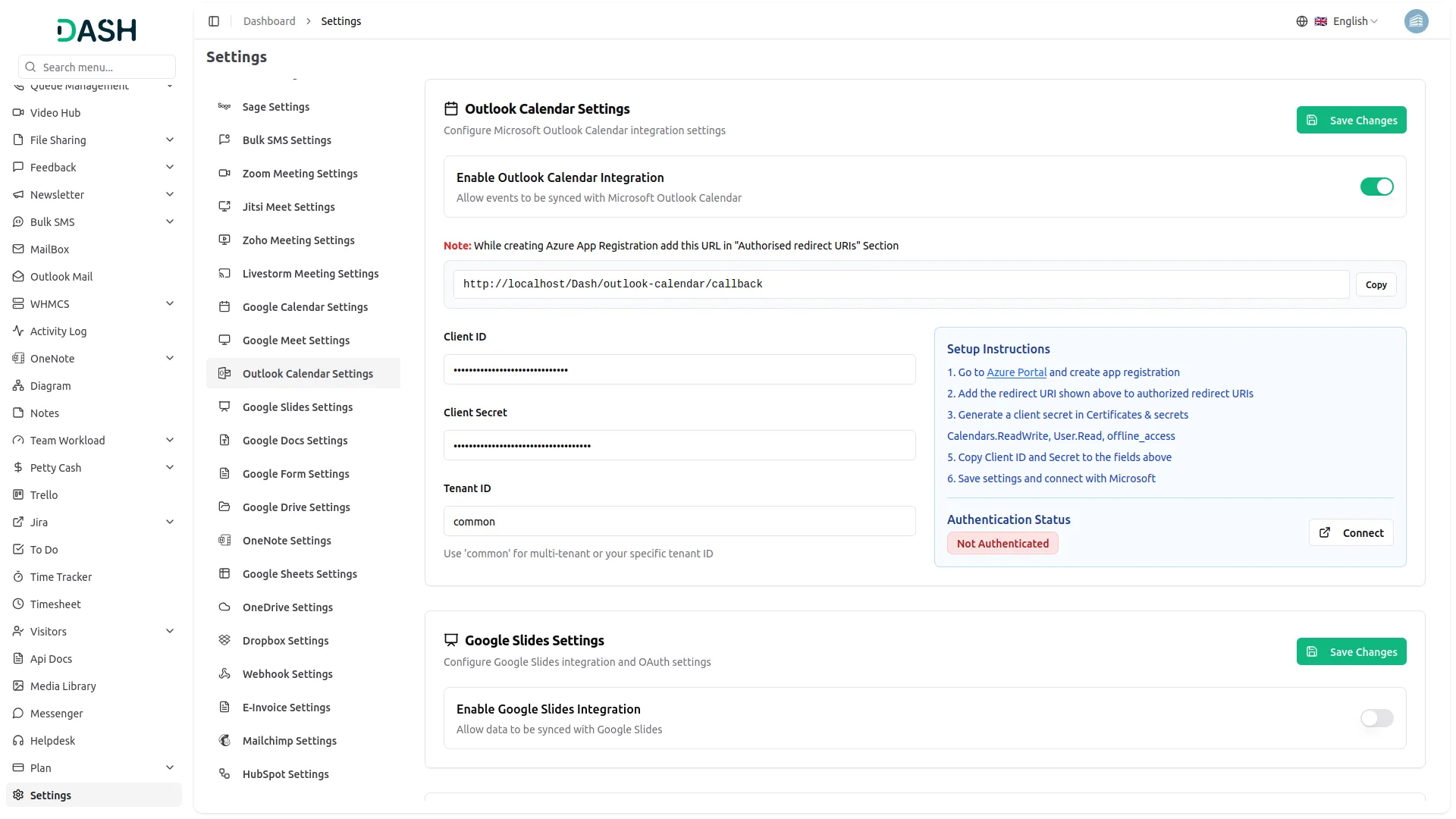This screenshot has height=819, width=1456.
Task: Click the globe language icon
Action: (x=1301, y=21)
